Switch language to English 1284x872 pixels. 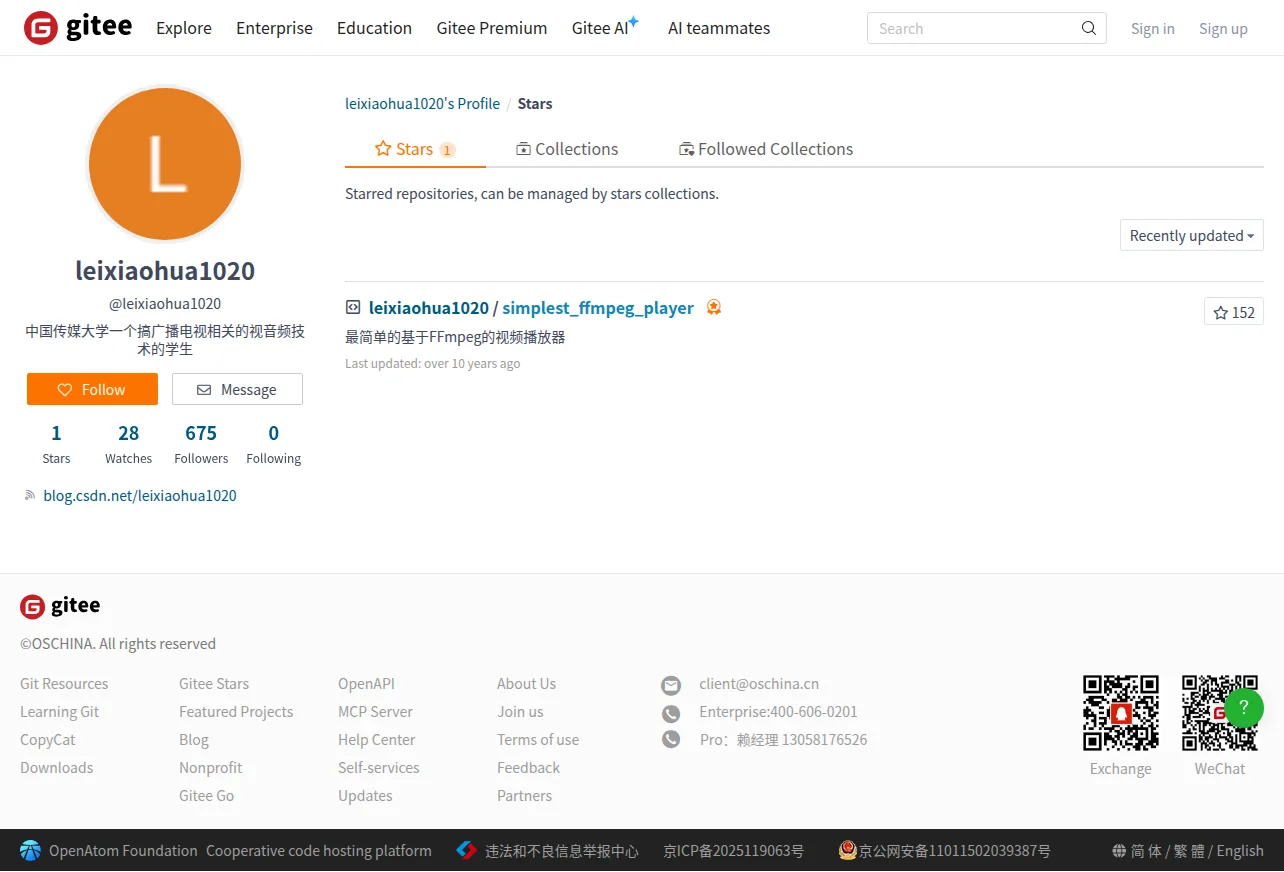tap(1240, 851)
